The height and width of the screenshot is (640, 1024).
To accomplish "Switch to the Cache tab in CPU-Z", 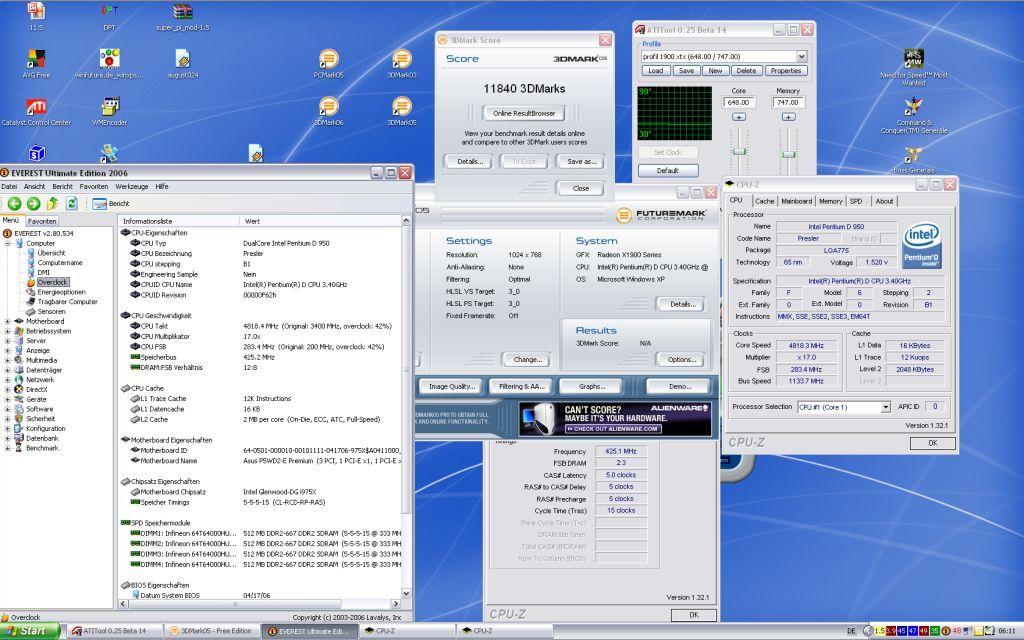I will (x=765, y=201).
